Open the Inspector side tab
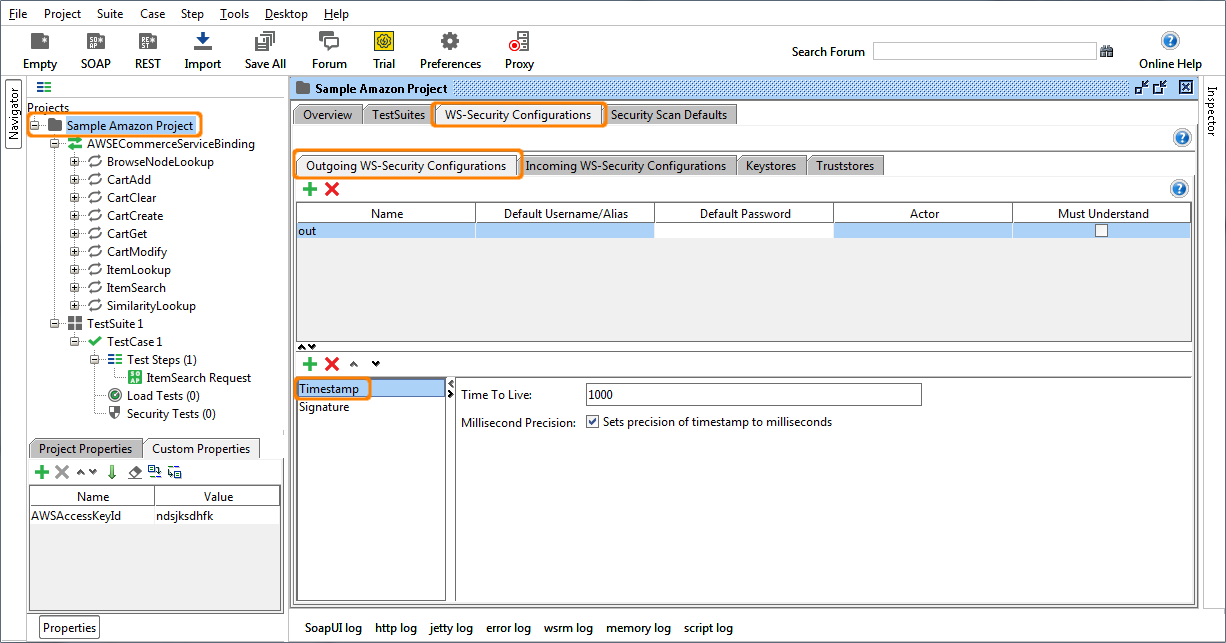 pyautogui.click(x=1212, y=111)
